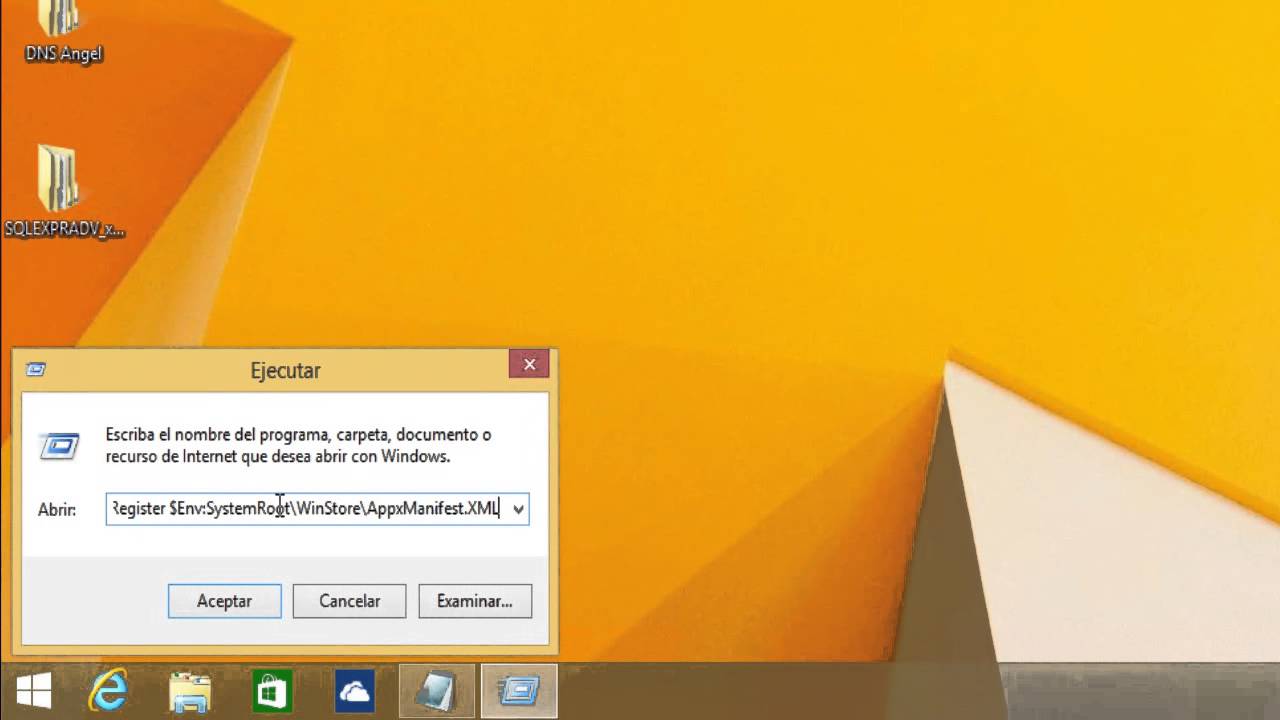
Task: Open OneDrive from the taskbar
Action: [x=354, y=692]
